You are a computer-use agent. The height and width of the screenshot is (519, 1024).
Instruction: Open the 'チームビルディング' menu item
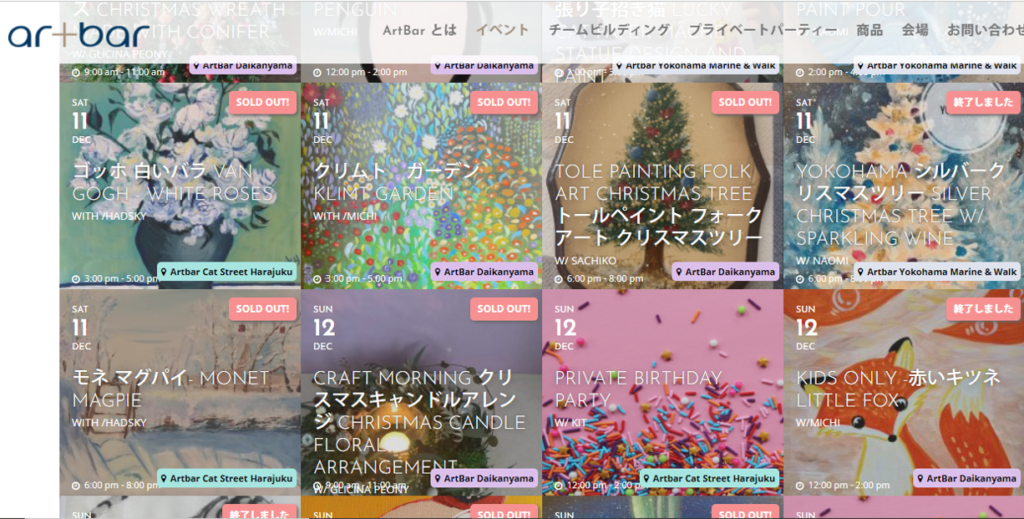(609, 30)
